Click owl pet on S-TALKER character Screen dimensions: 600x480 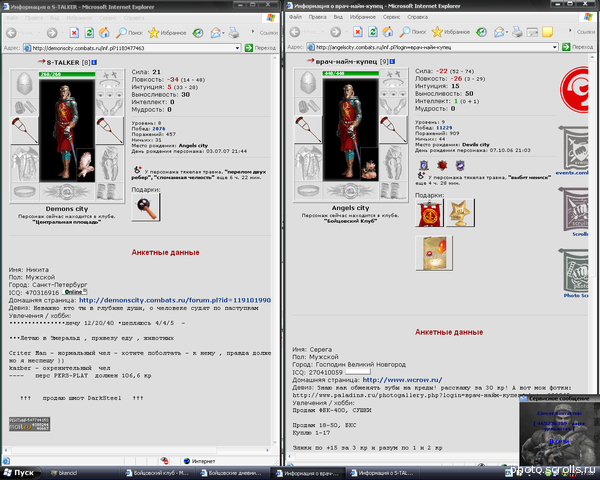pyautogui.click(x=85, y=165)
